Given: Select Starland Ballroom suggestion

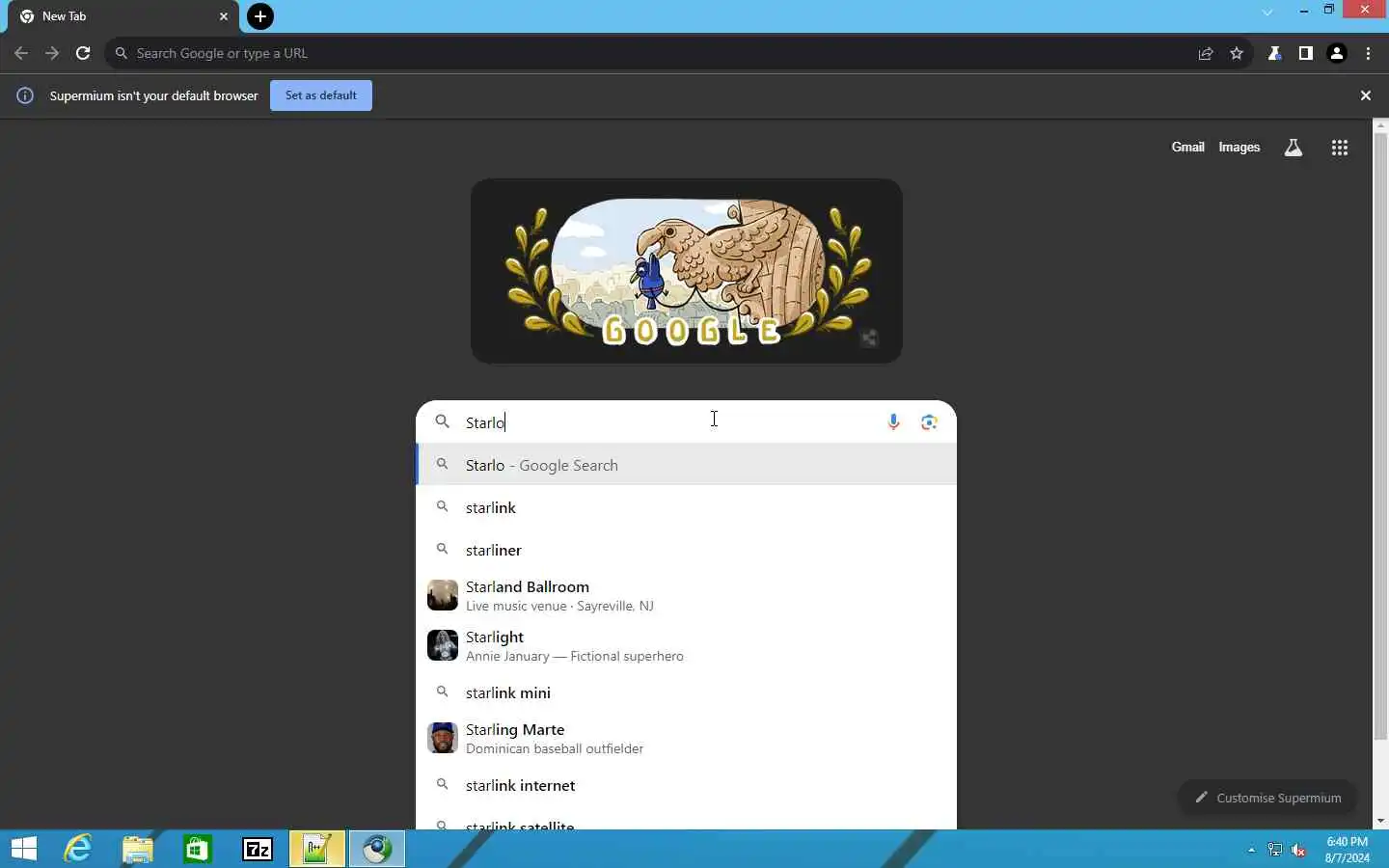Looking at the screenshot, I should (x=686, y=595).
